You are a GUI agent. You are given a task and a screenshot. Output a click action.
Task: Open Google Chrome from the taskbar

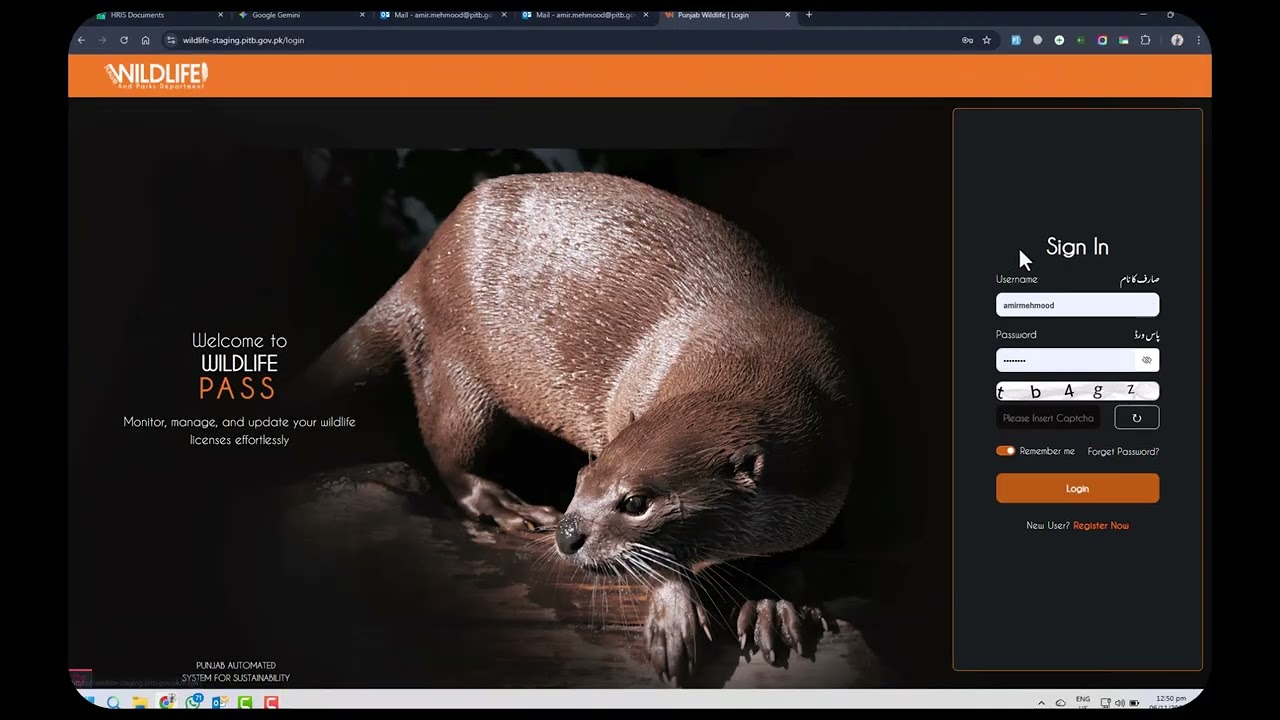[x=166, y=702]
